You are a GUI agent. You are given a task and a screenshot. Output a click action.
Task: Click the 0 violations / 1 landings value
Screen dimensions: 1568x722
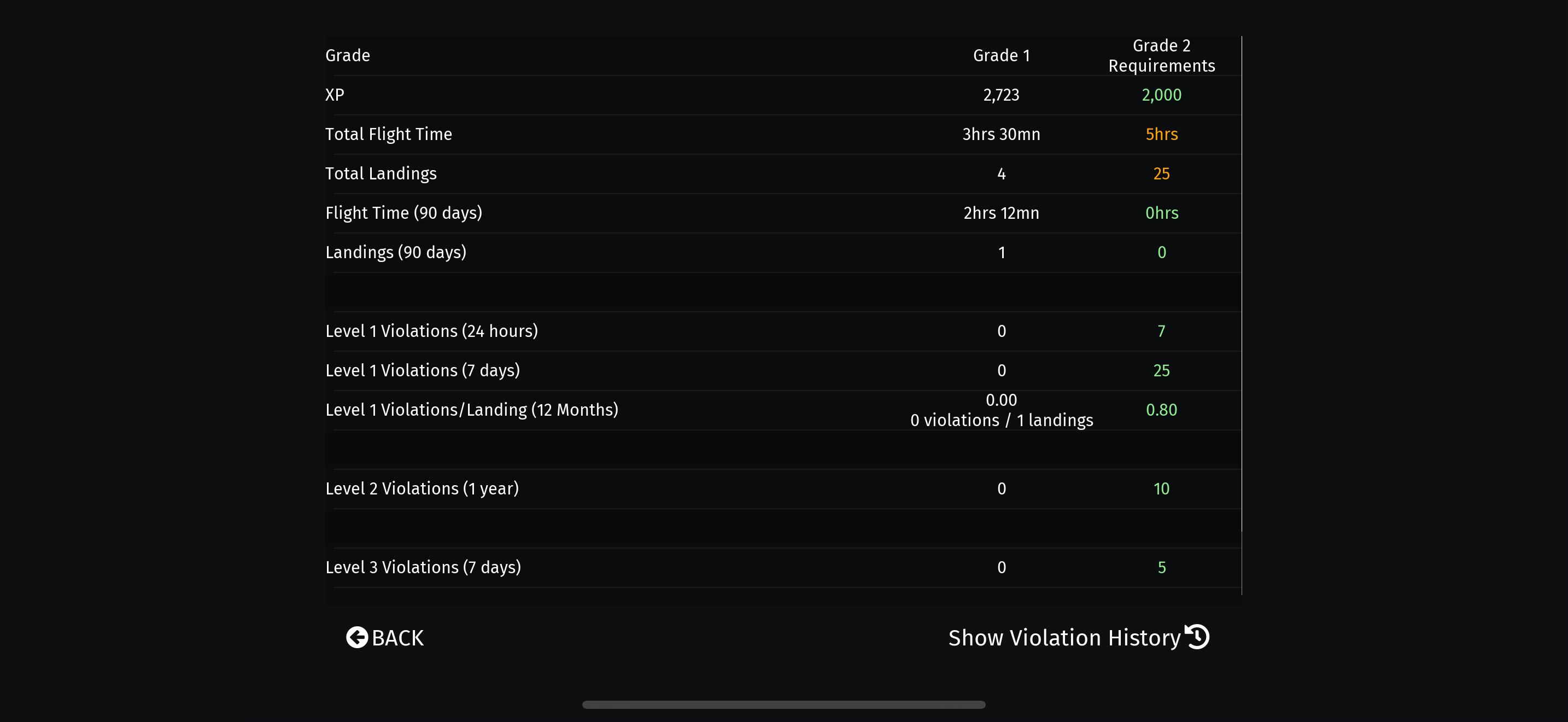pos(1002,420)
